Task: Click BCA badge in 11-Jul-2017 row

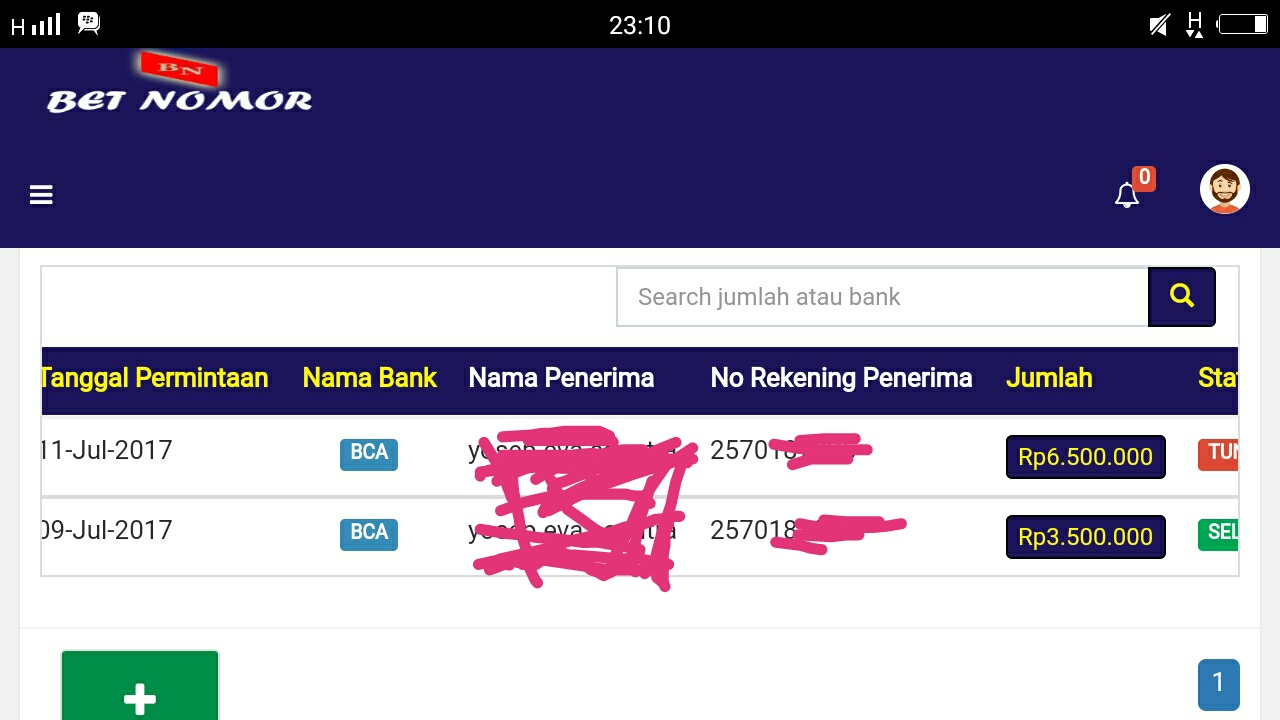Action: point(369,453)
